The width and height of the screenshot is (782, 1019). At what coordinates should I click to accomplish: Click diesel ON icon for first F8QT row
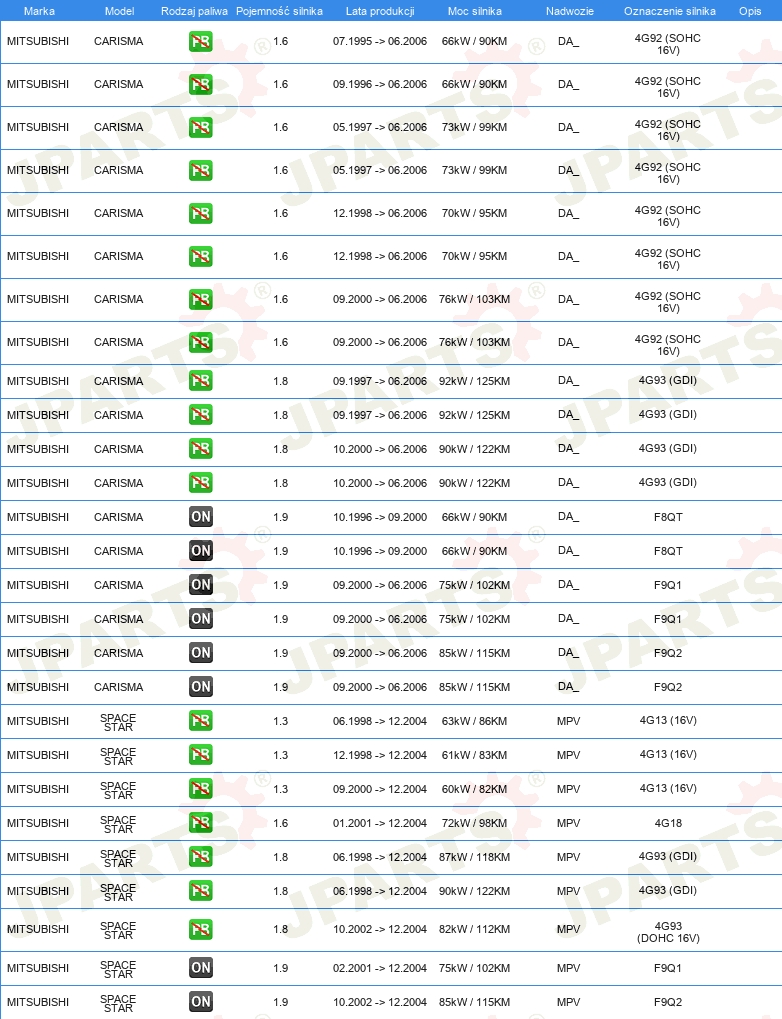[x=201, y=517]
